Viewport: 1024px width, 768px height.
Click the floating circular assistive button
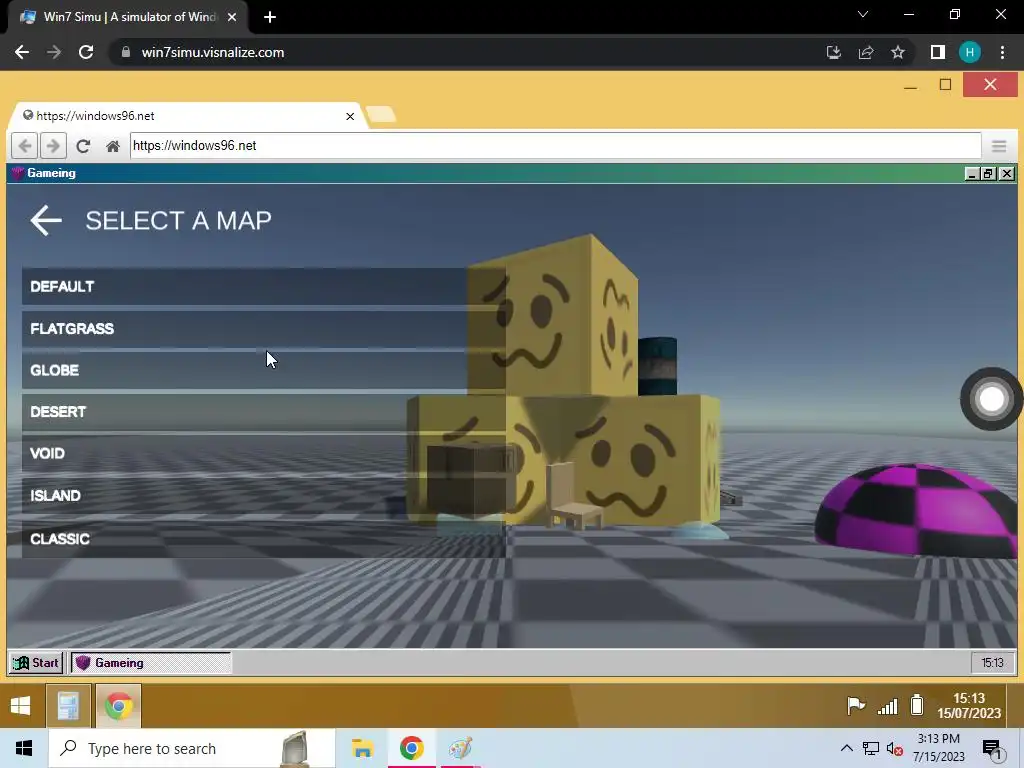(991, 399)
